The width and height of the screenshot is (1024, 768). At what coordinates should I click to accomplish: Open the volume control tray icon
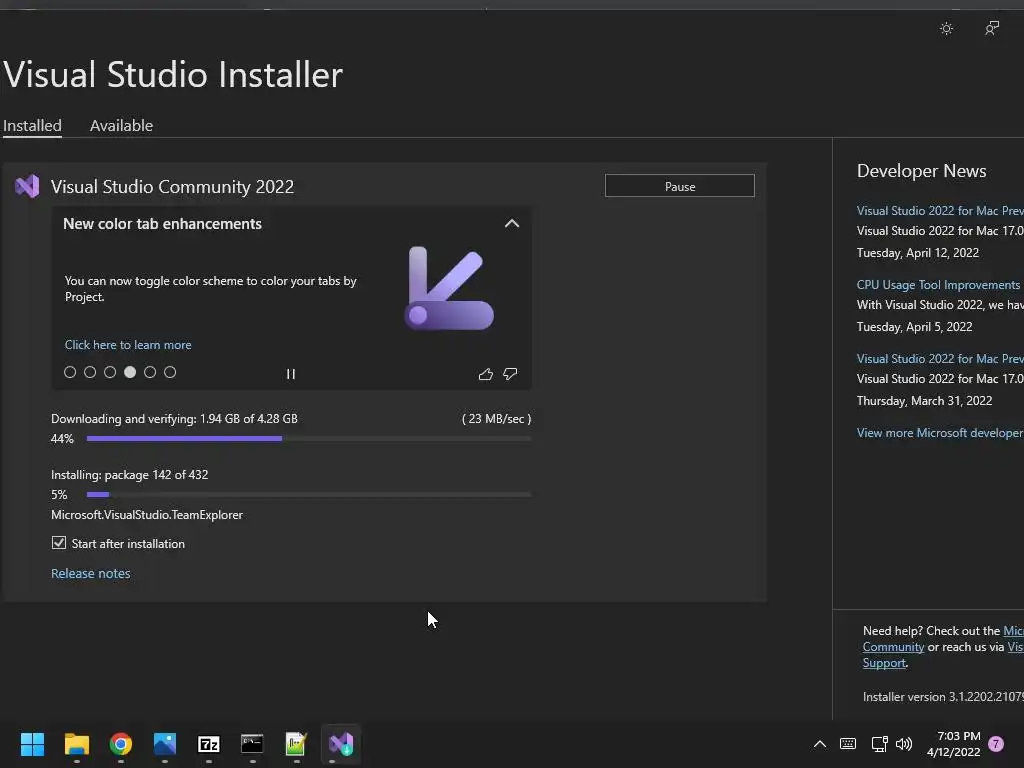(904, 744)
